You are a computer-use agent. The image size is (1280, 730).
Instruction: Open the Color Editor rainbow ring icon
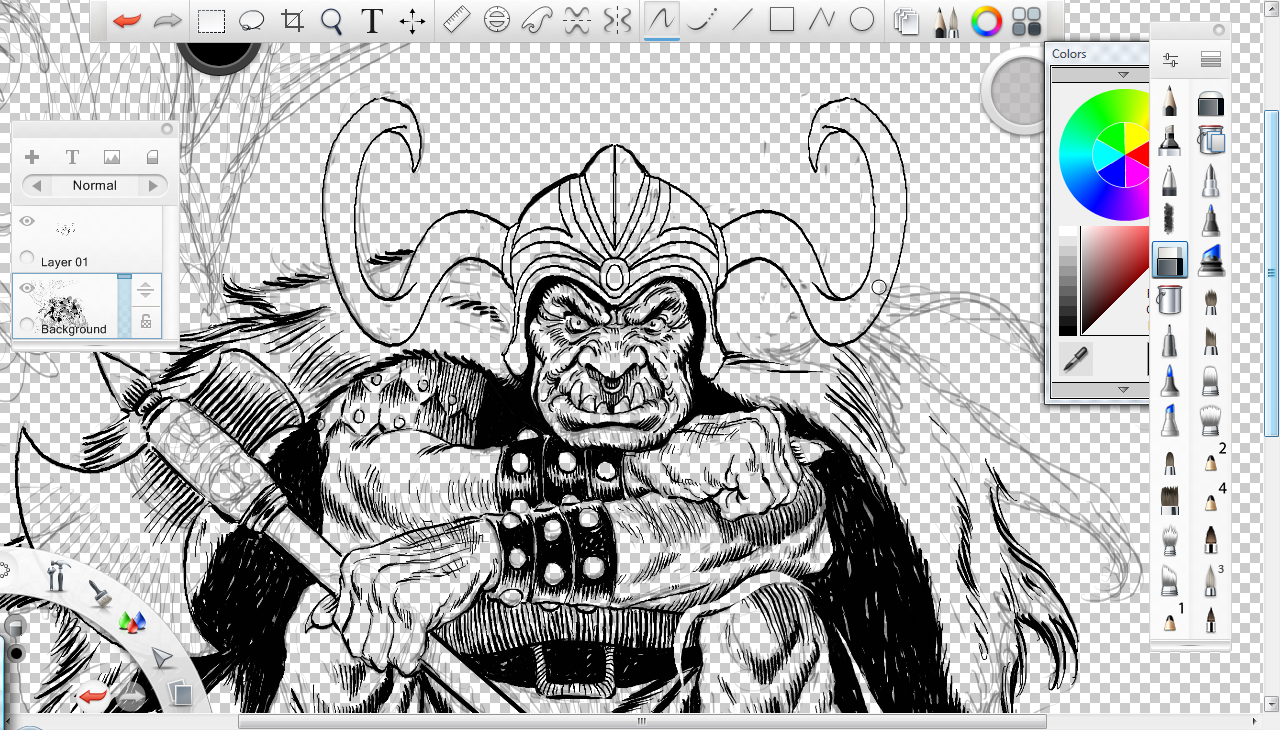coord(986,21)
